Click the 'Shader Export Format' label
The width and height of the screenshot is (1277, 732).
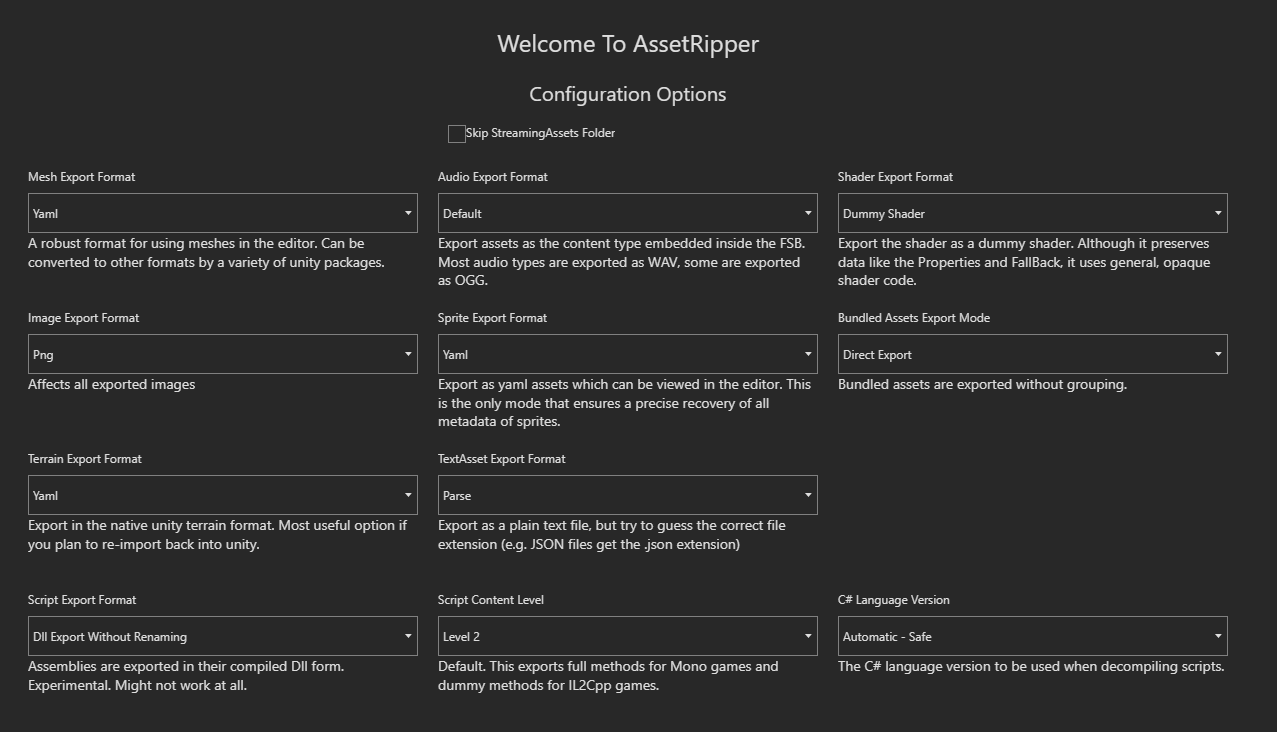(896, 177)
